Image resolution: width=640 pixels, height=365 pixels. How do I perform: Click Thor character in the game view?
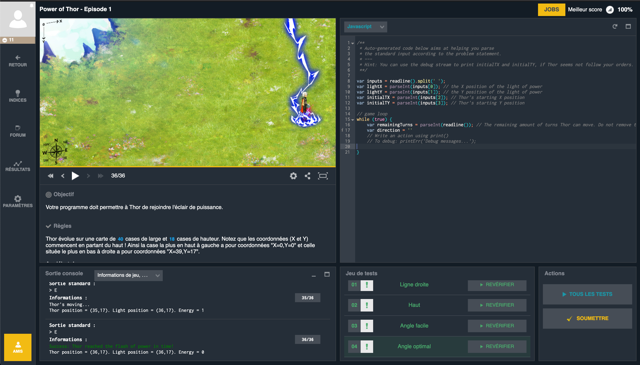pyautogui.click(x=304, y=103)
